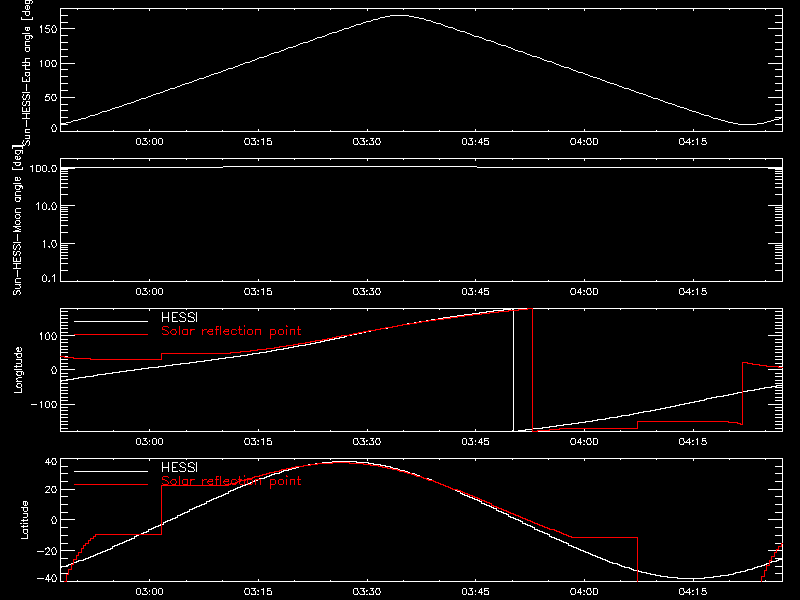Image resolution: width=800 pixels, height=600 pixels.
Task: Click the Longitude axis title
Action: click(18, 370)
